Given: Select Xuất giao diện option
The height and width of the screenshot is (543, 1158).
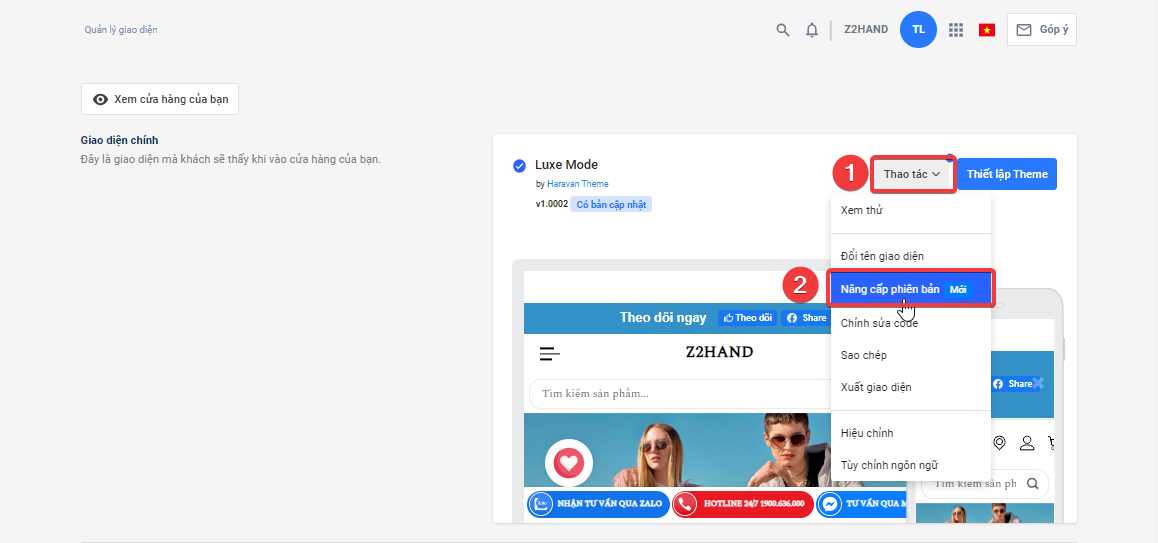Looking at the screenshot, I should 876,387.
